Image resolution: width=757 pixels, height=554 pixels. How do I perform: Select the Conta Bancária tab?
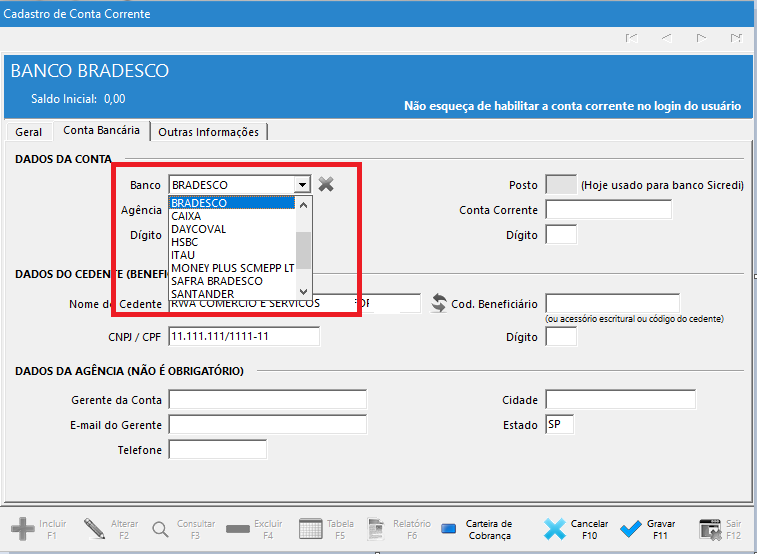click(101, 130)
